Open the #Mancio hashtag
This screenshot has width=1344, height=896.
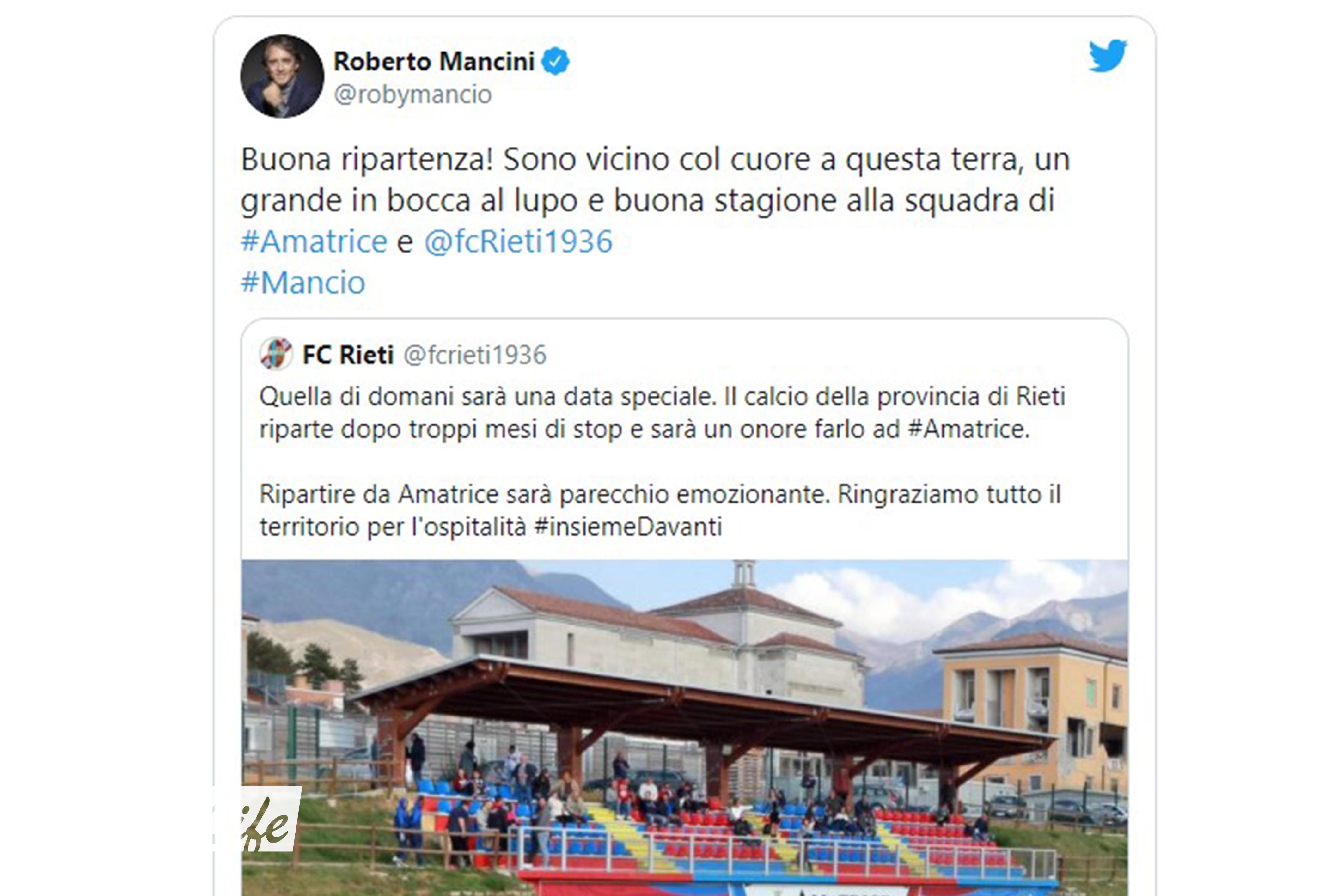(x=303, y=282)
